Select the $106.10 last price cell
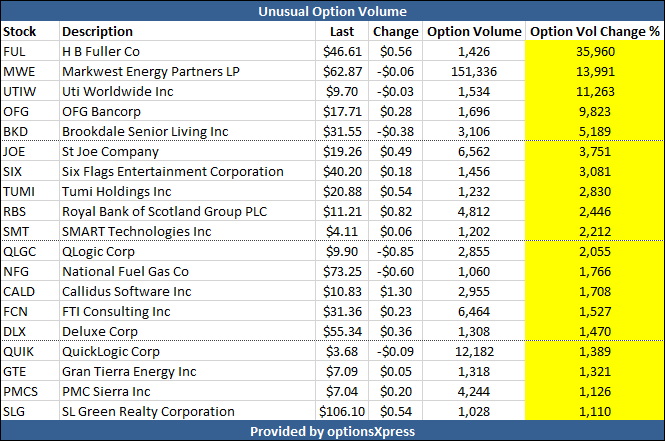Viewport: 665px width, 441px height. (342, 411)
